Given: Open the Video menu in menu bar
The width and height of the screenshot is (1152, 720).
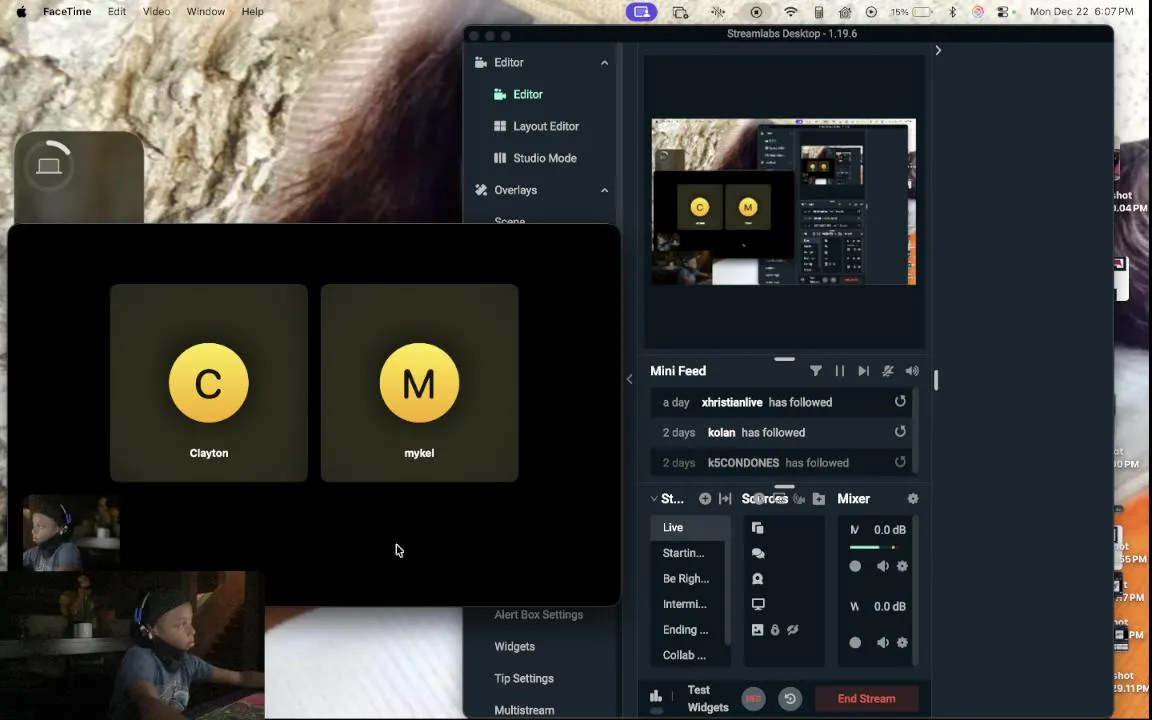Looking at the screenshot, I should [156, 12].
